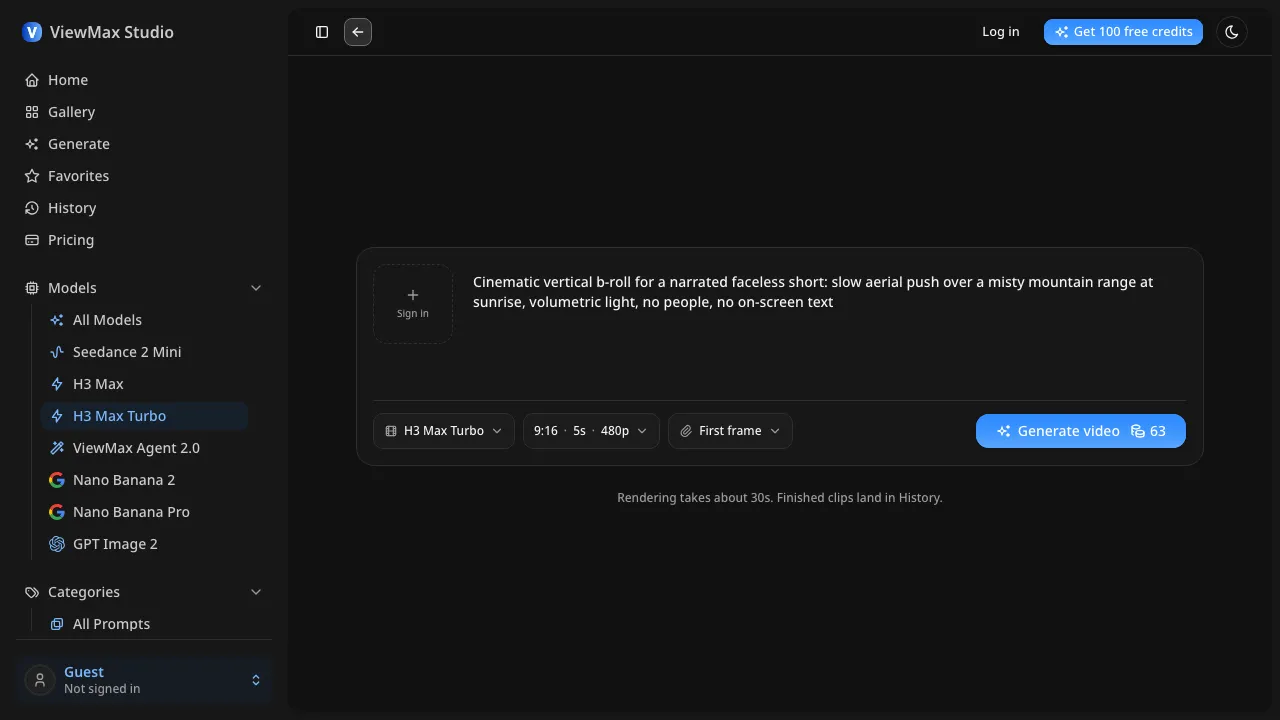This screenshot has width=1280, height=720.
Task: Go back with the arrow button
Action: [x=358, y=32]
